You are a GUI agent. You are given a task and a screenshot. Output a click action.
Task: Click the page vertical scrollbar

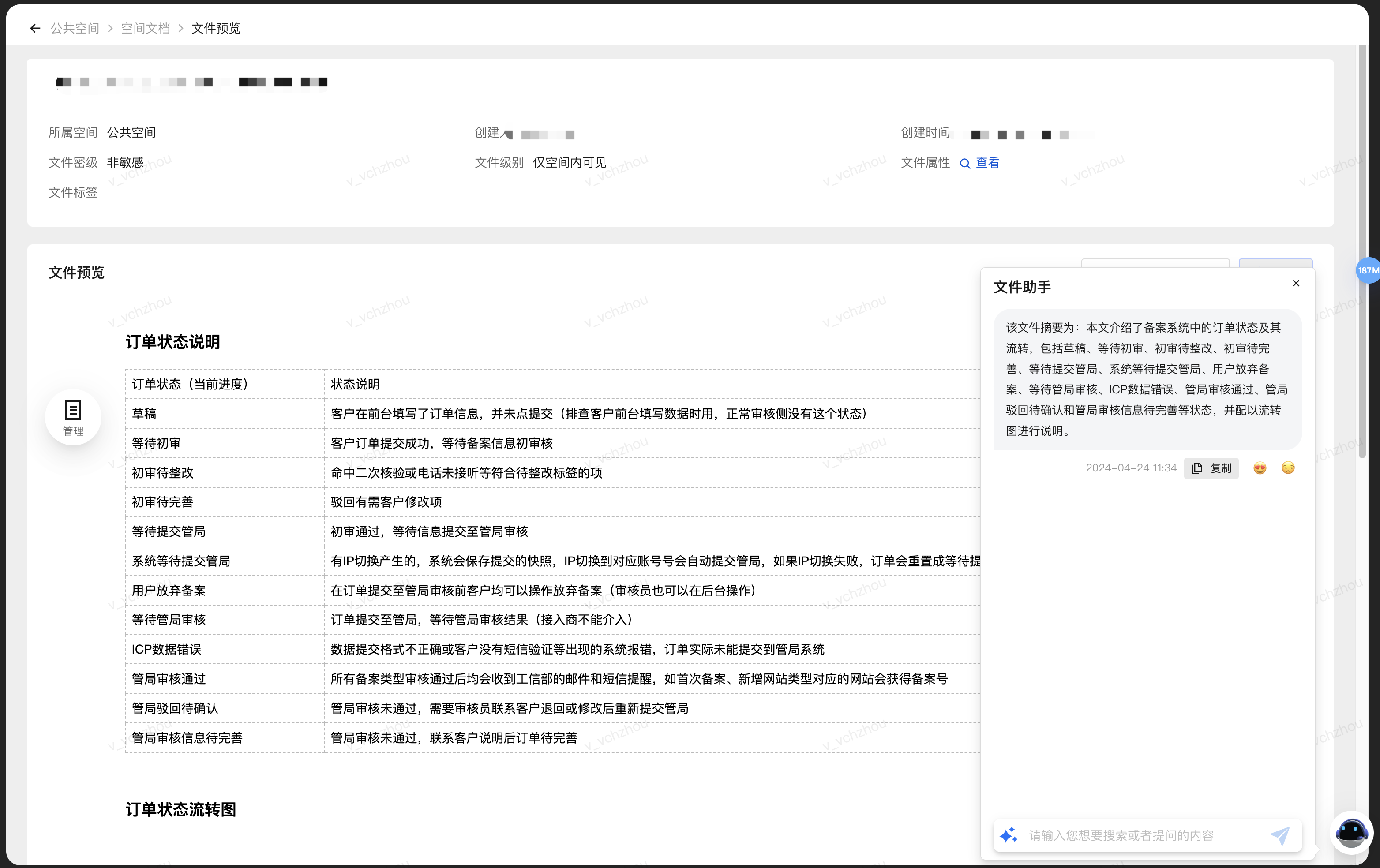[1361, 252]
